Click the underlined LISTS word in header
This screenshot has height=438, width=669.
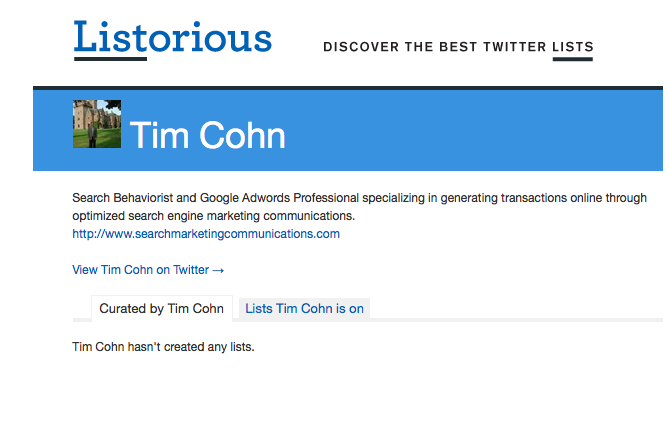[572, 47]
